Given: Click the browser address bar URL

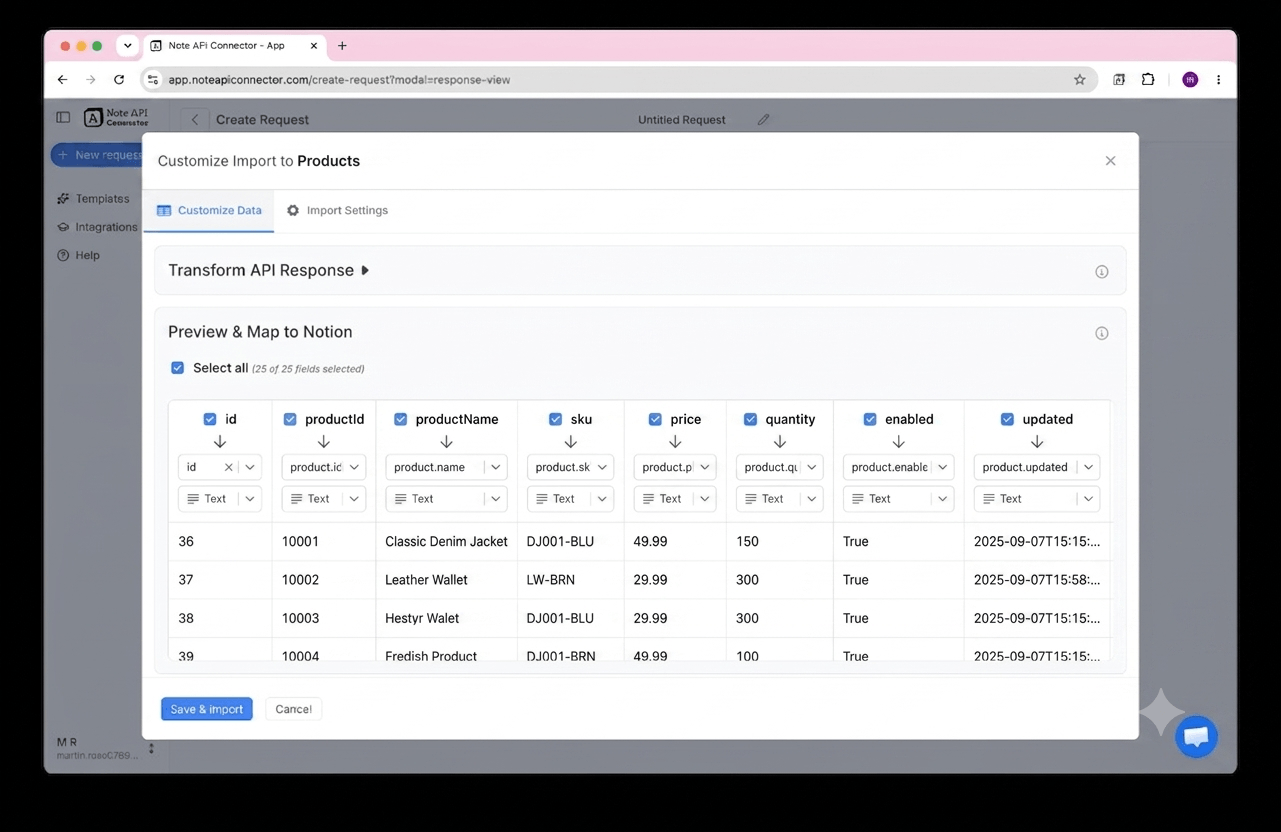Looking at the screenshot, I should tap(339, 80).
